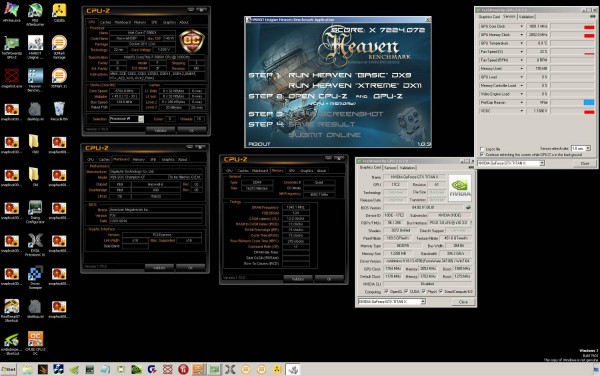600x376 pixels.
Task: Switch to Graphics Card tab in Sensors window
Action: (489, 17)
